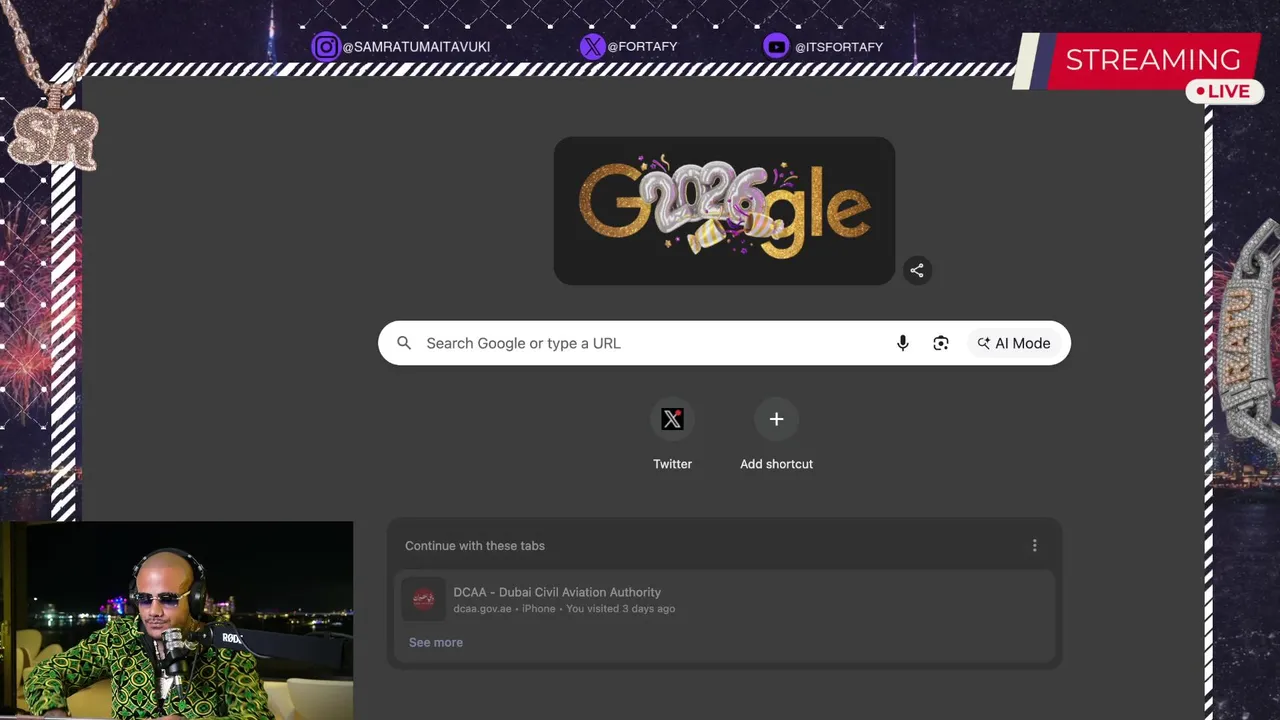Click the LIVE indicator badge
The image size is (1280, 720).
point(1225,91)
